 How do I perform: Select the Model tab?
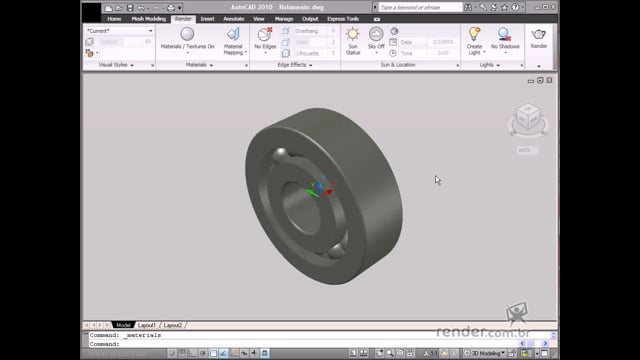pyautogui.click(x=123, y=325)
